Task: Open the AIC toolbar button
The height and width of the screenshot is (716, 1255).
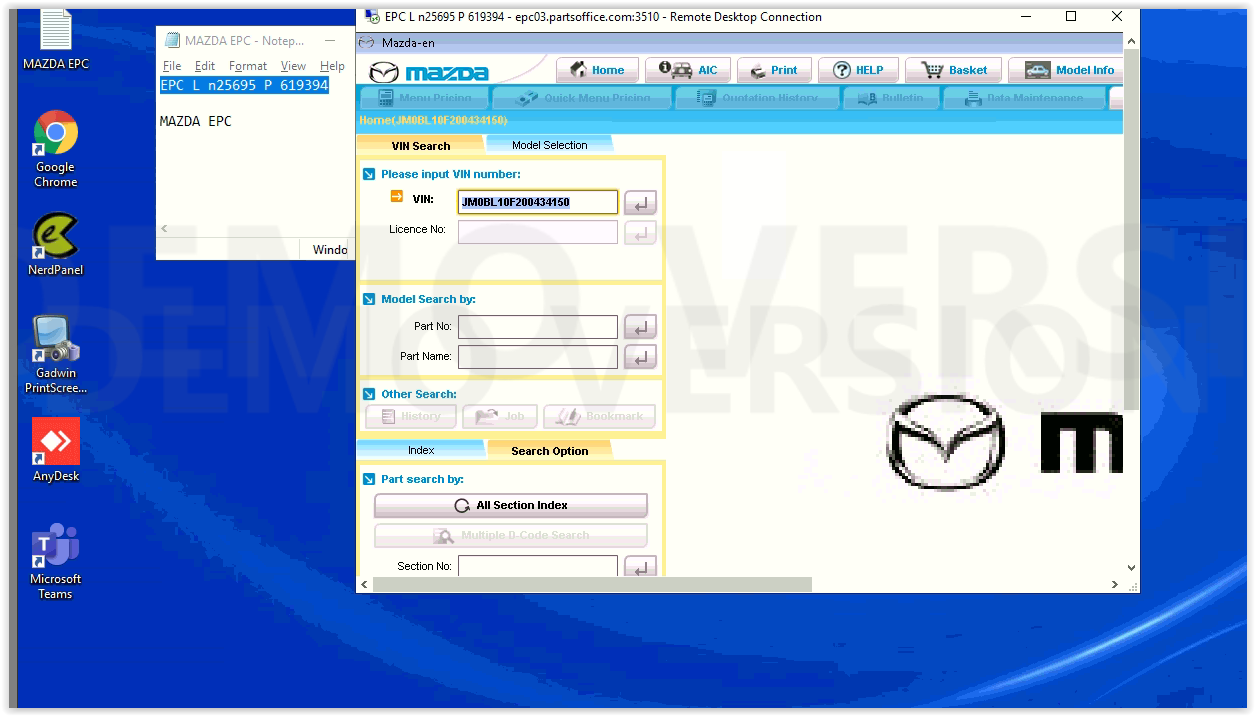Action: tap(688, 70)
